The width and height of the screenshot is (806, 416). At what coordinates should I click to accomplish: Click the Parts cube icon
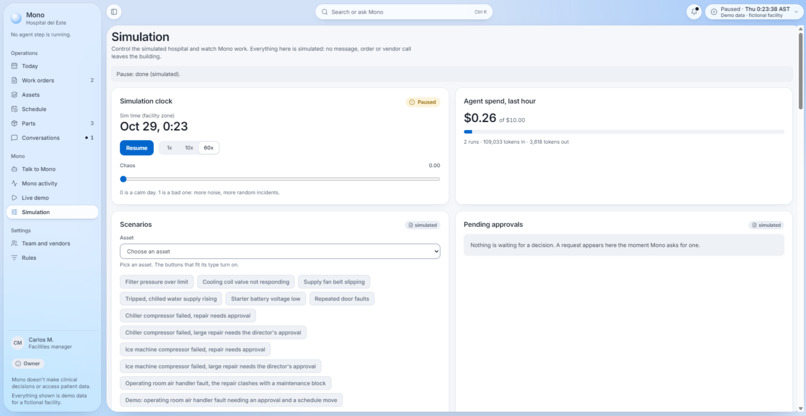[x=14, y=123]
